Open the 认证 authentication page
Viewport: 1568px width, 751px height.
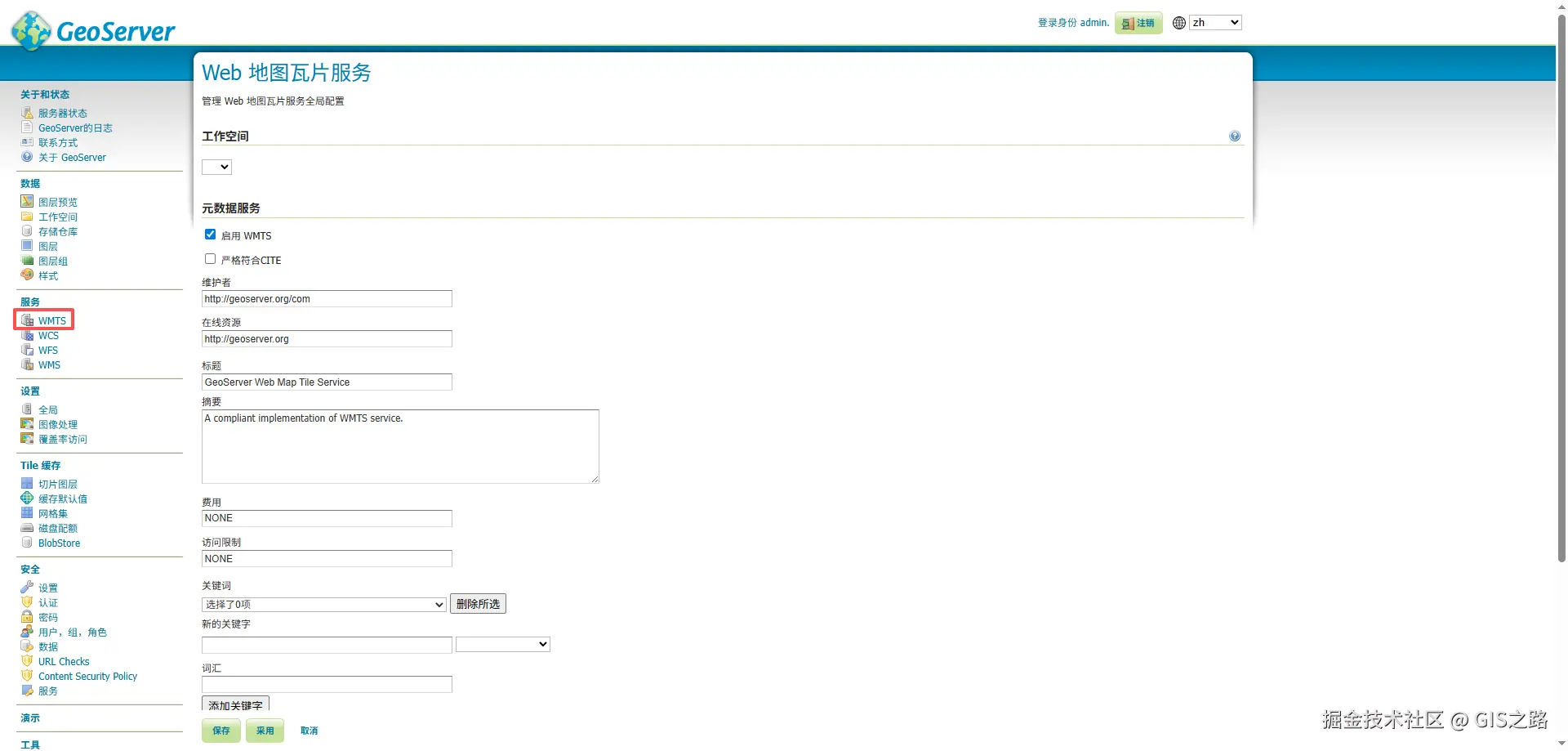[48, 603]
